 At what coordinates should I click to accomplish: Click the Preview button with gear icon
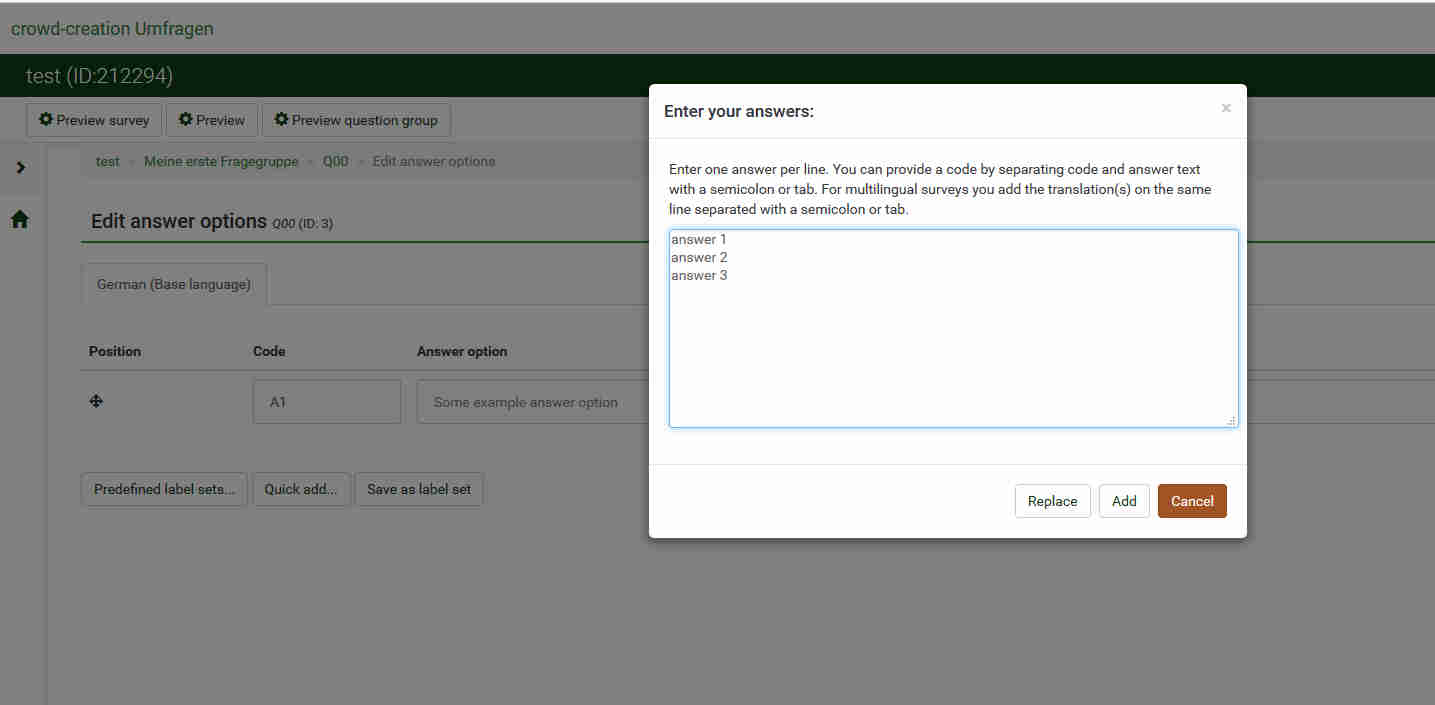coord(212,120)
